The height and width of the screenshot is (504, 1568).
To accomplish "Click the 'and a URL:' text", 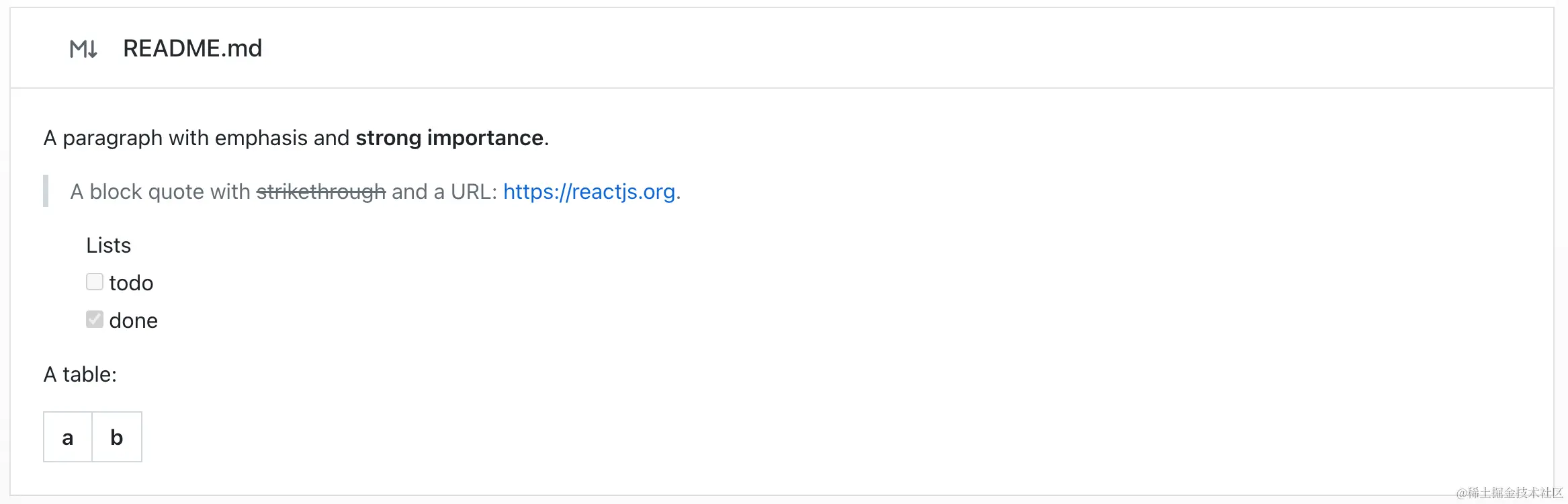I will pos(444,192).
